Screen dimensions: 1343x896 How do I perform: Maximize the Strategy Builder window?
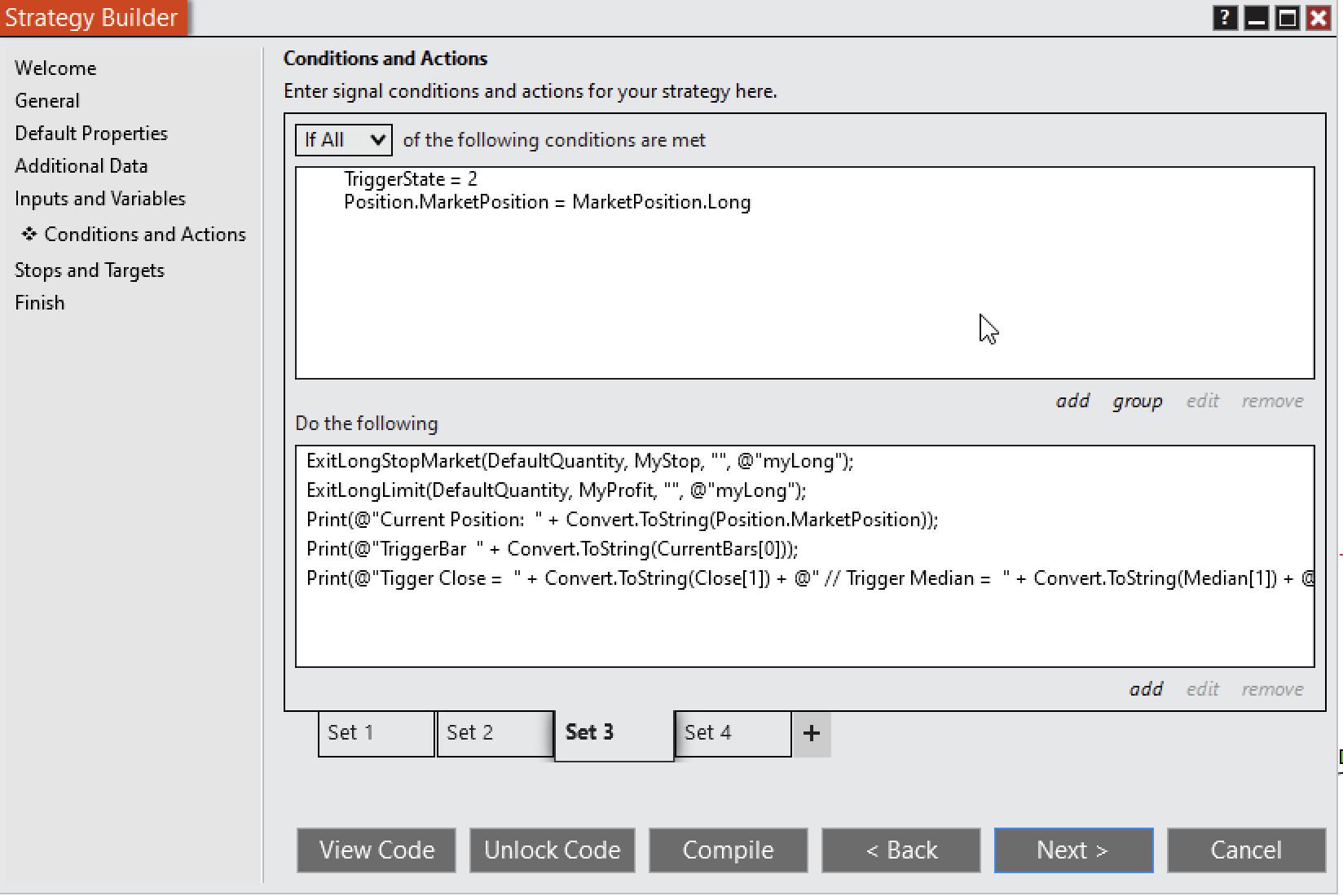(1288, 17)
